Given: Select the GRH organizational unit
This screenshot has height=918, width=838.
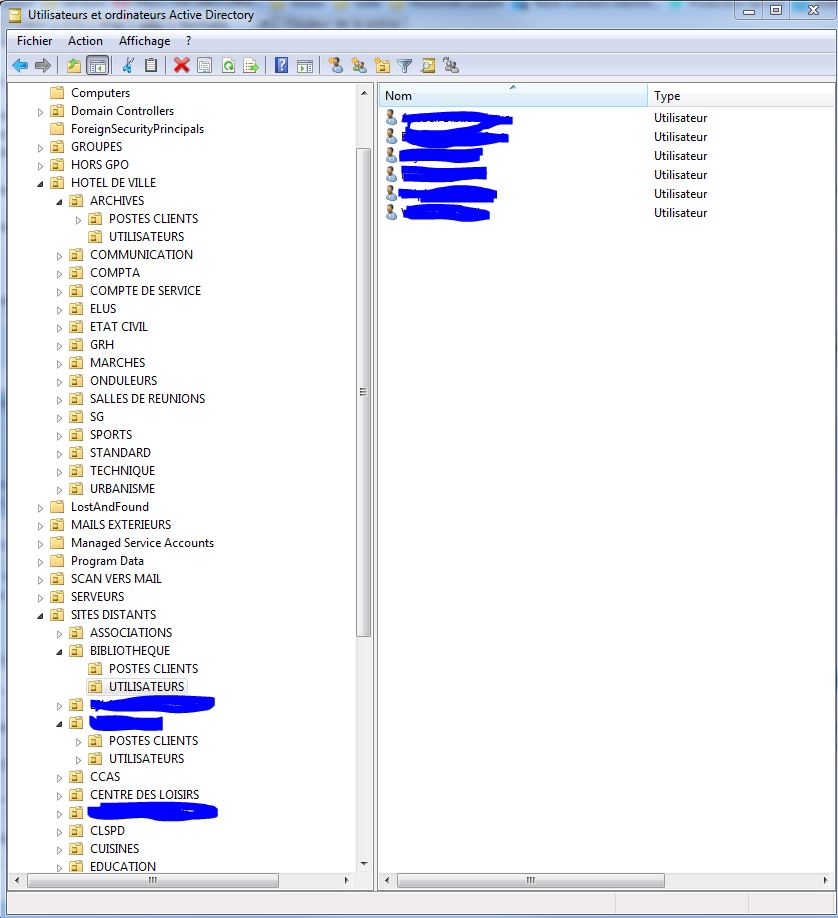Looking at the screenshot, I should click(102, 345).
